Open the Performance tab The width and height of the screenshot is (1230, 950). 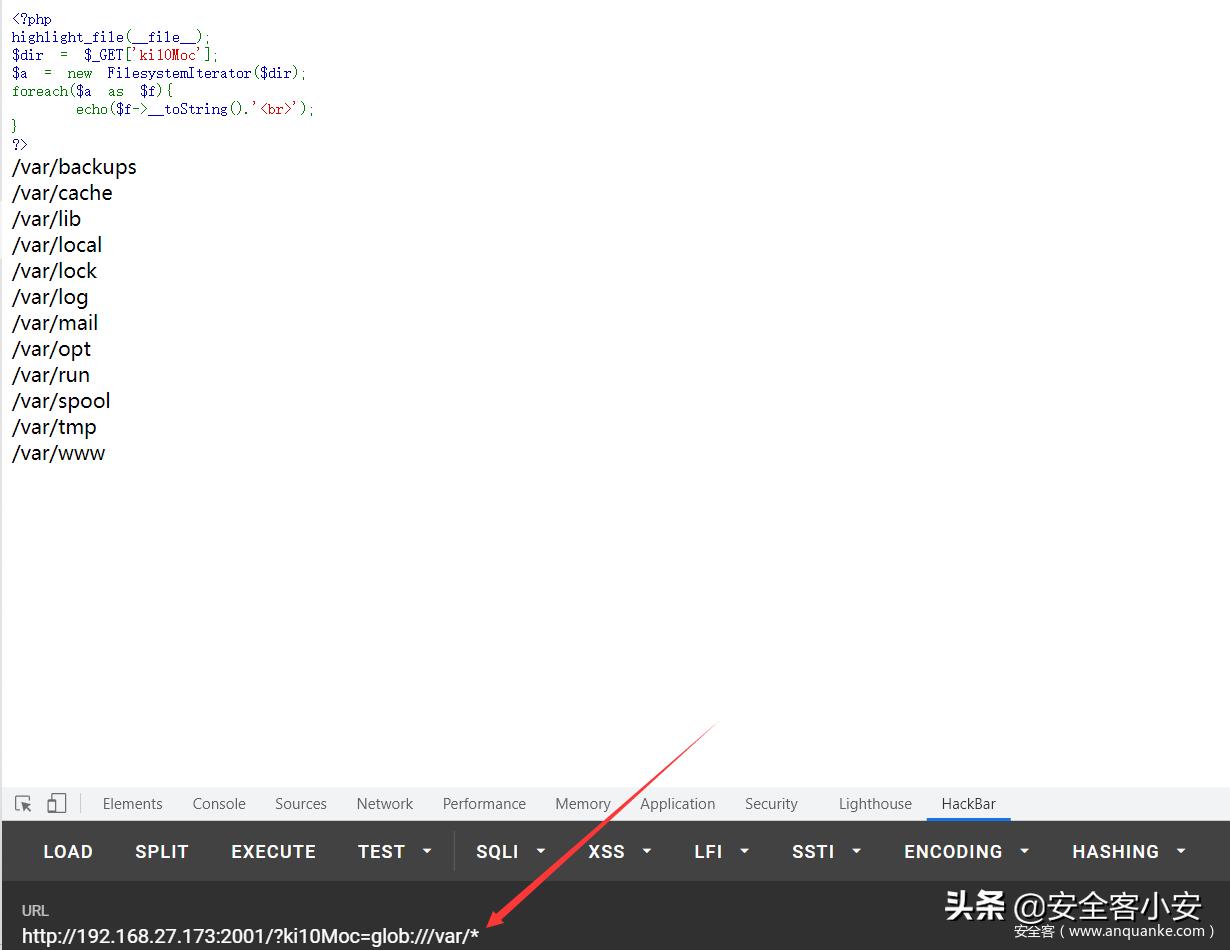484,804
